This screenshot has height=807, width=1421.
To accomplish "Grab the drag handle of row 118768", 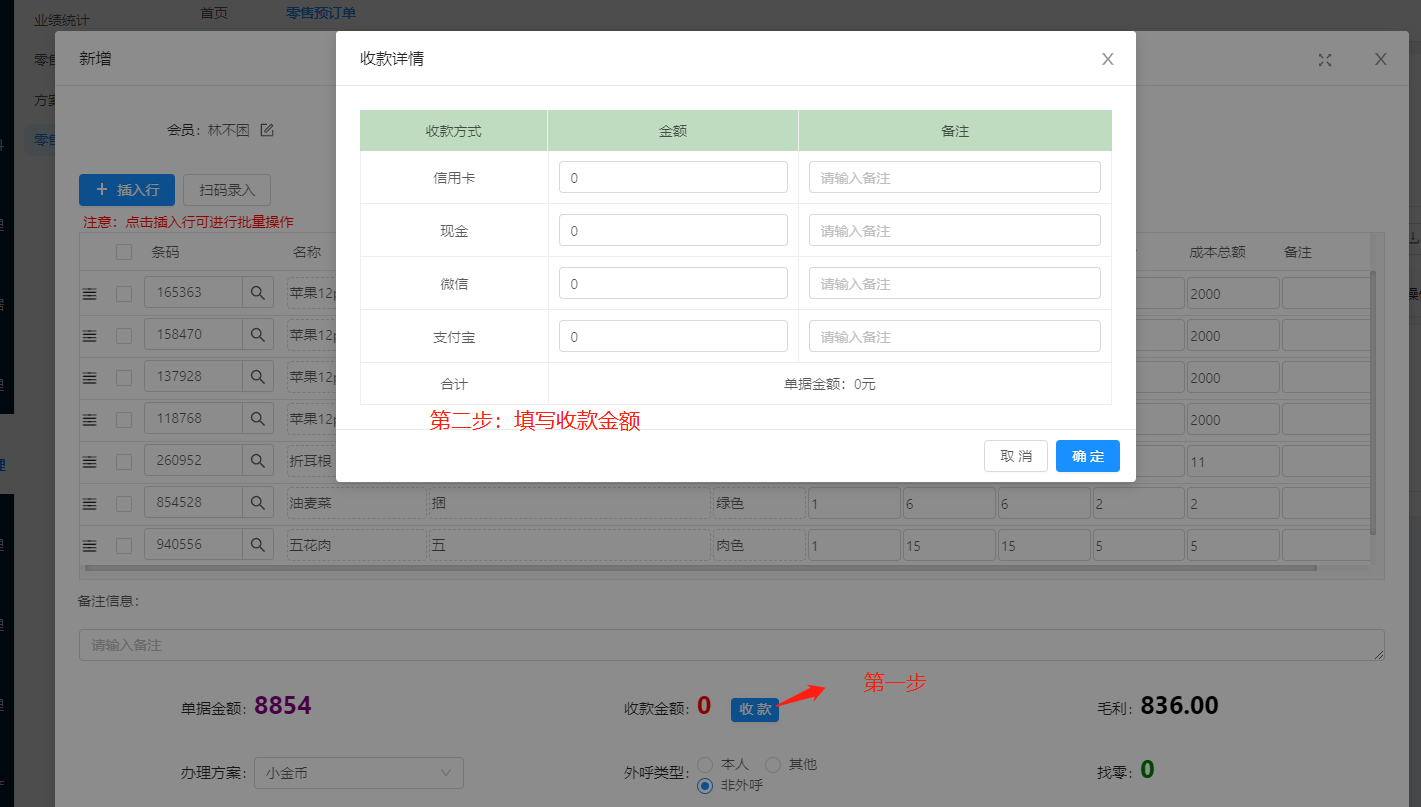I will pos(89,420).
